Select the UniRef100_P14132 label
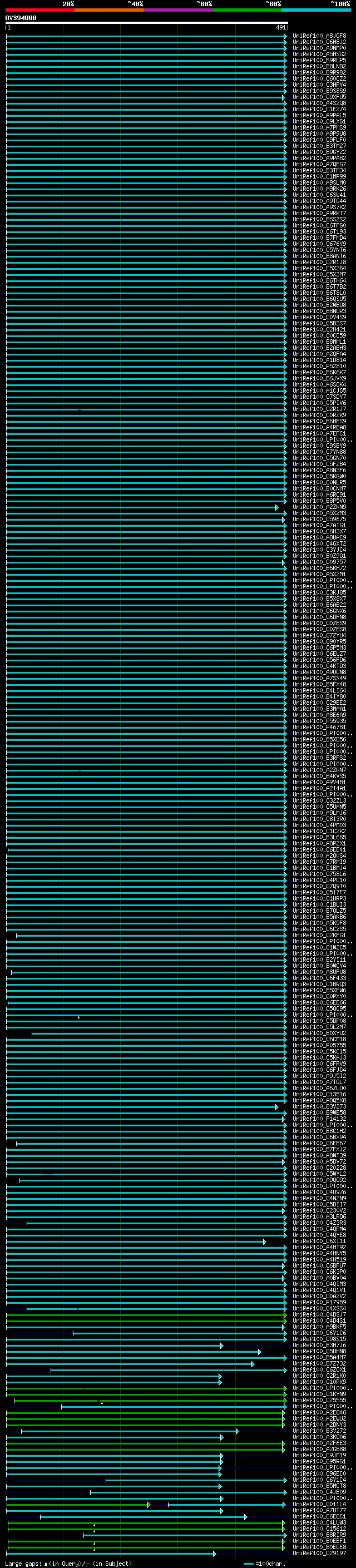The width and height of the screenshot is (356, 1568). click(319, 1119)
